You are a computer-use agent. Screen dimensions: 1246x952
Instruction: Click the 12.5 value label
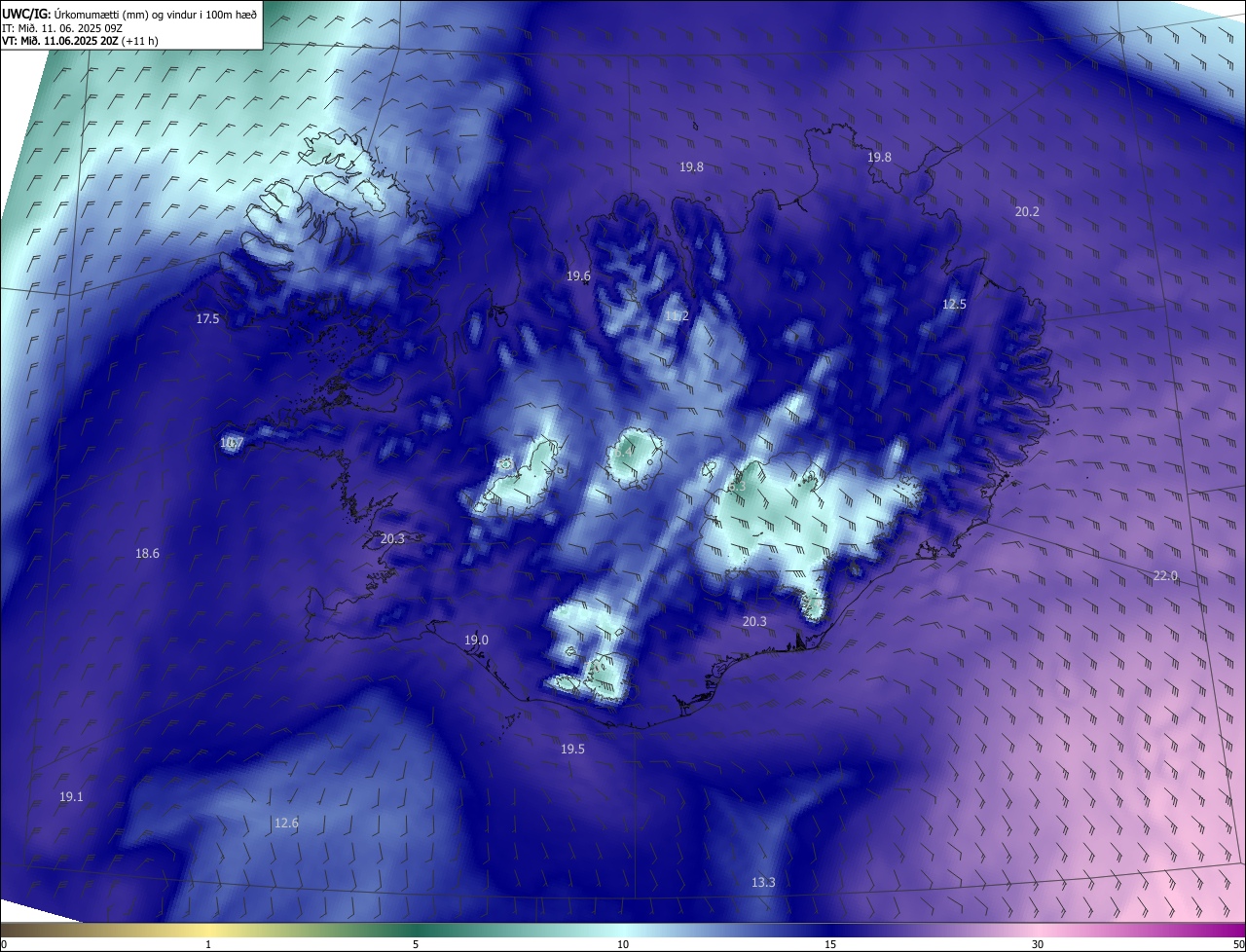pyautogui.click(x=954, y=305)
